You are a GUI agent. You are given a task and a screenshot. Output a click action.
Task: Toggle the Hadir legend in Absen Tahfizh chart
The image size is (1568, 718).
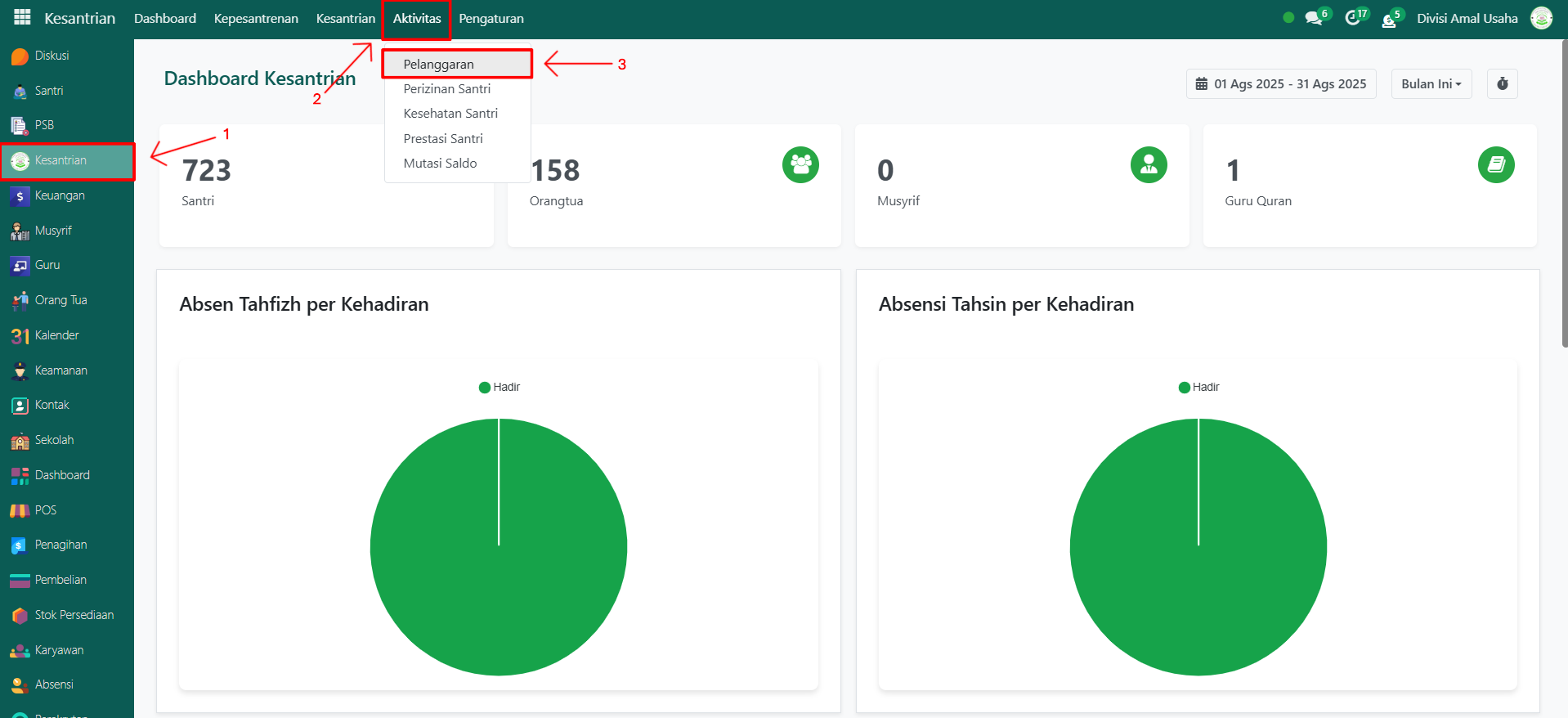point(500,387)
